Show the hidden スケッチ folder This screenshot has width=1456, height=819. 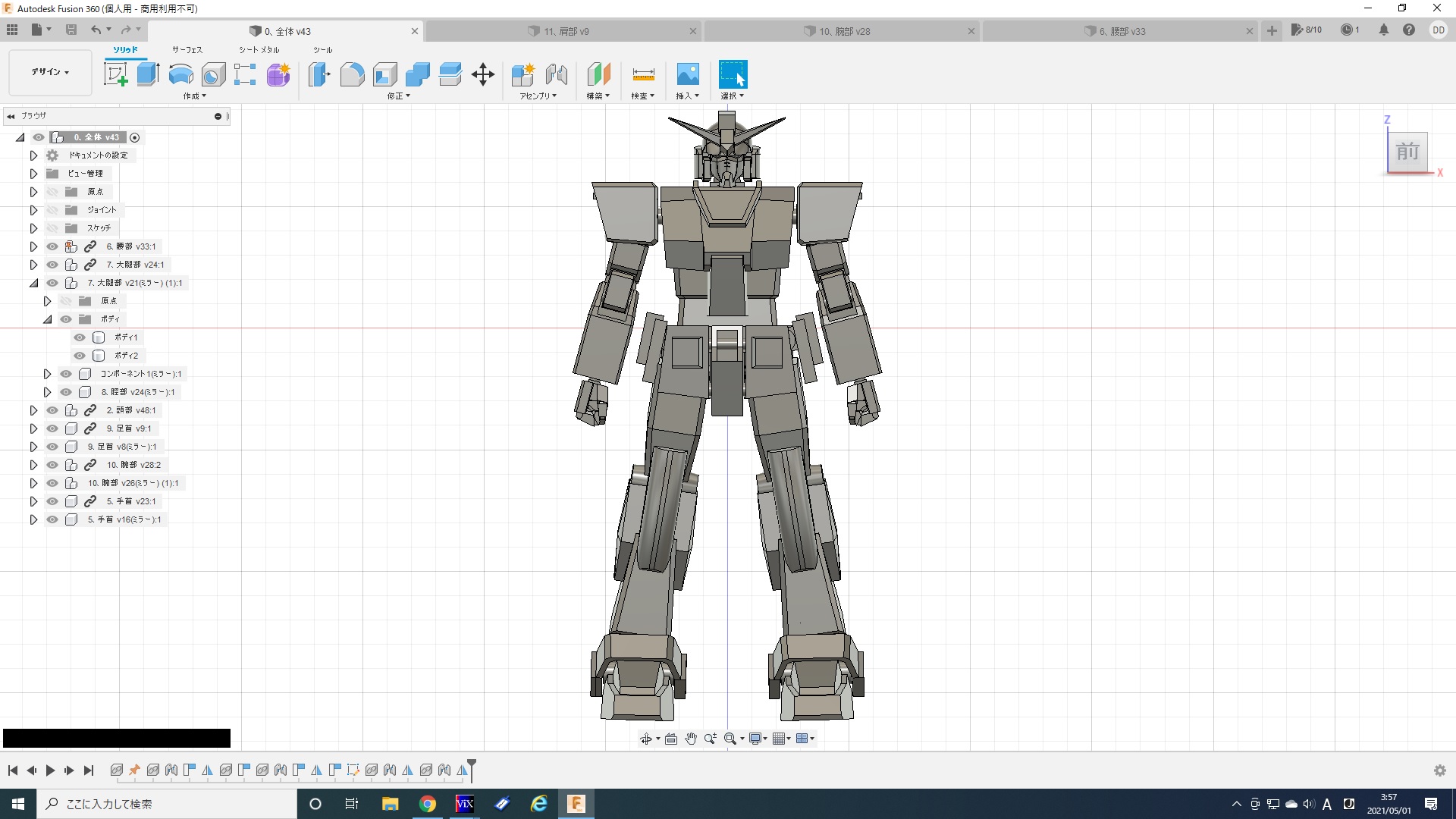click(x=52, y=228)
